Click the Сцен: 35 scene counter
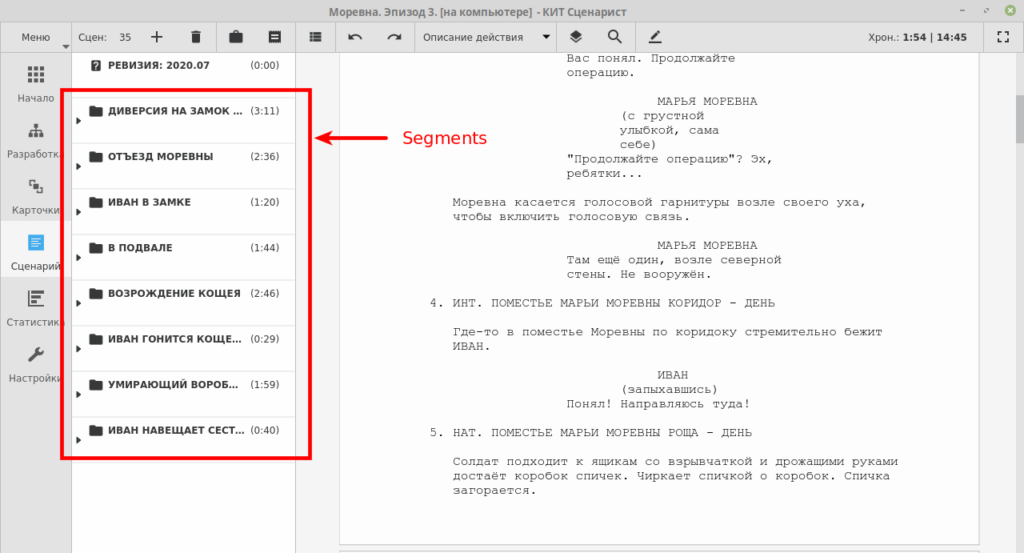 (x=104, y=37)
